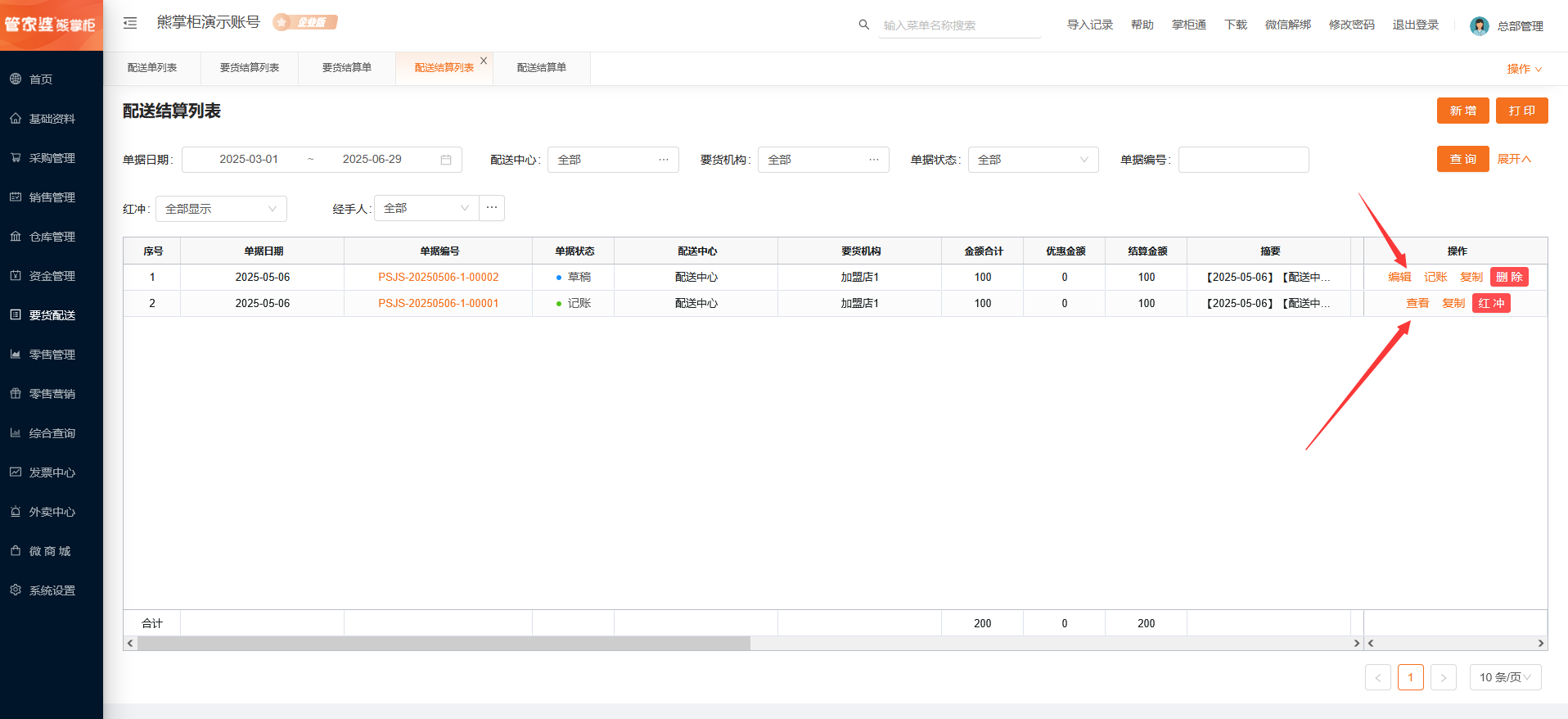Click 删除 button for draft row
Viewport: 1568px width, 719px height.
coord(1509,277)
